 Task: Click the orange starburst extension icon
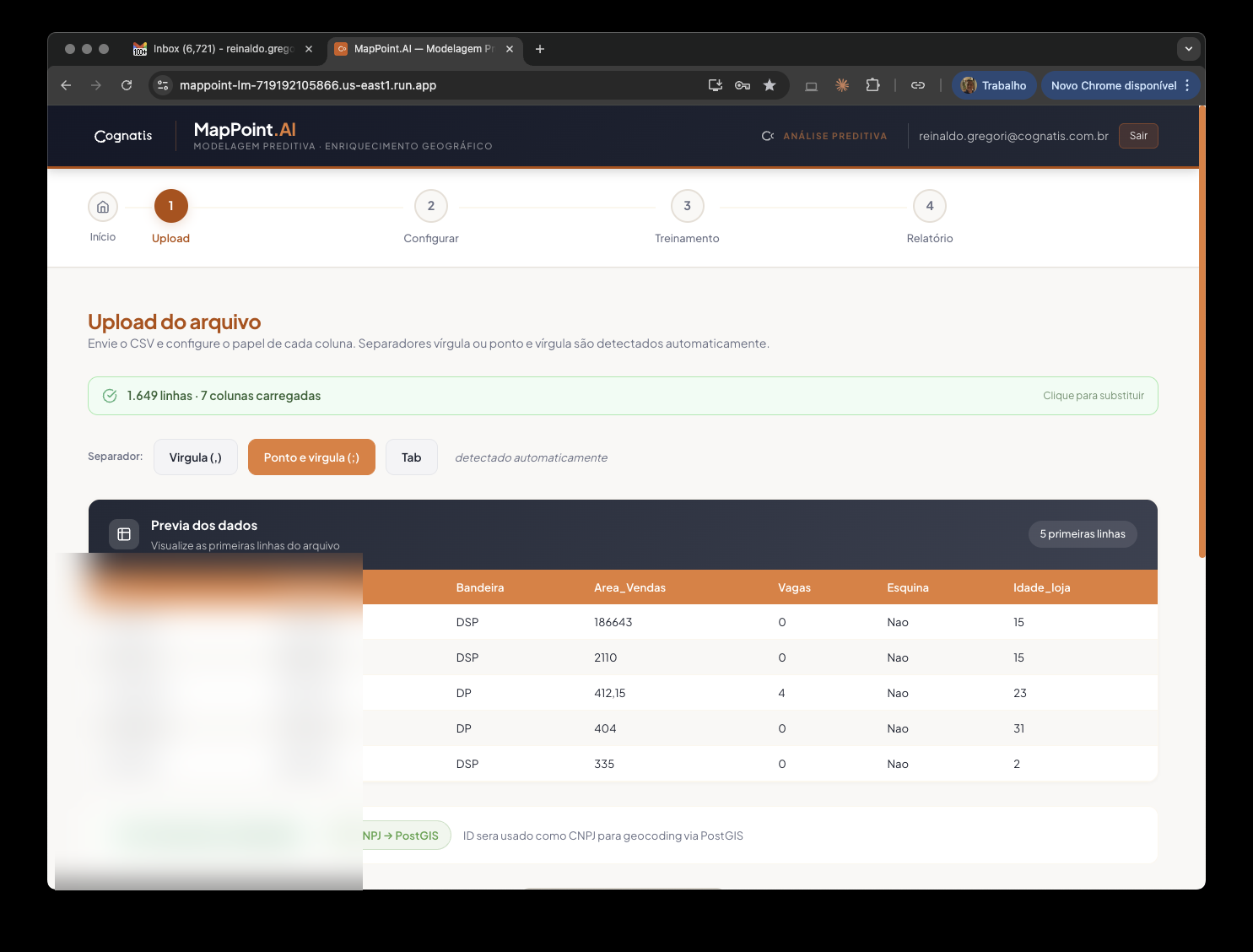pos(842,85)
